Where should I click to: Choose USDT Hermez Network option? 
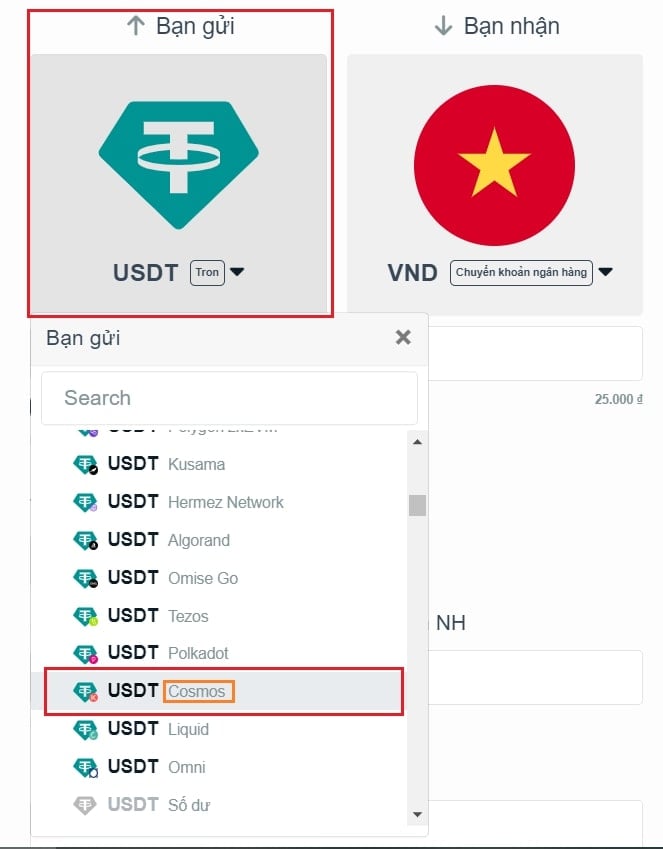(x=224, y=502)
